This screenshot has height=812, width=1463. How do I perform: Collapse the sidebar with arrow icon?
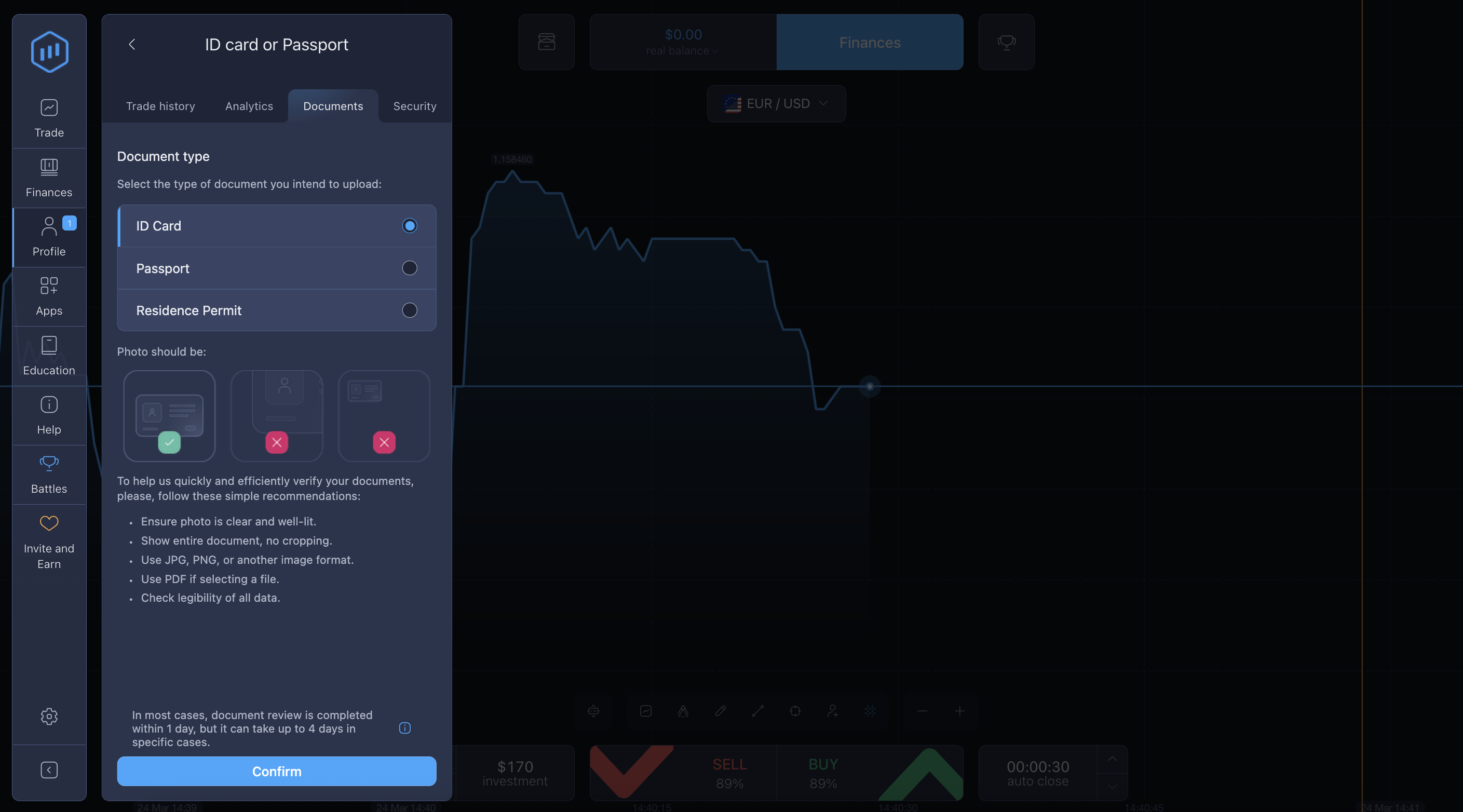click(x=49, y=770)
